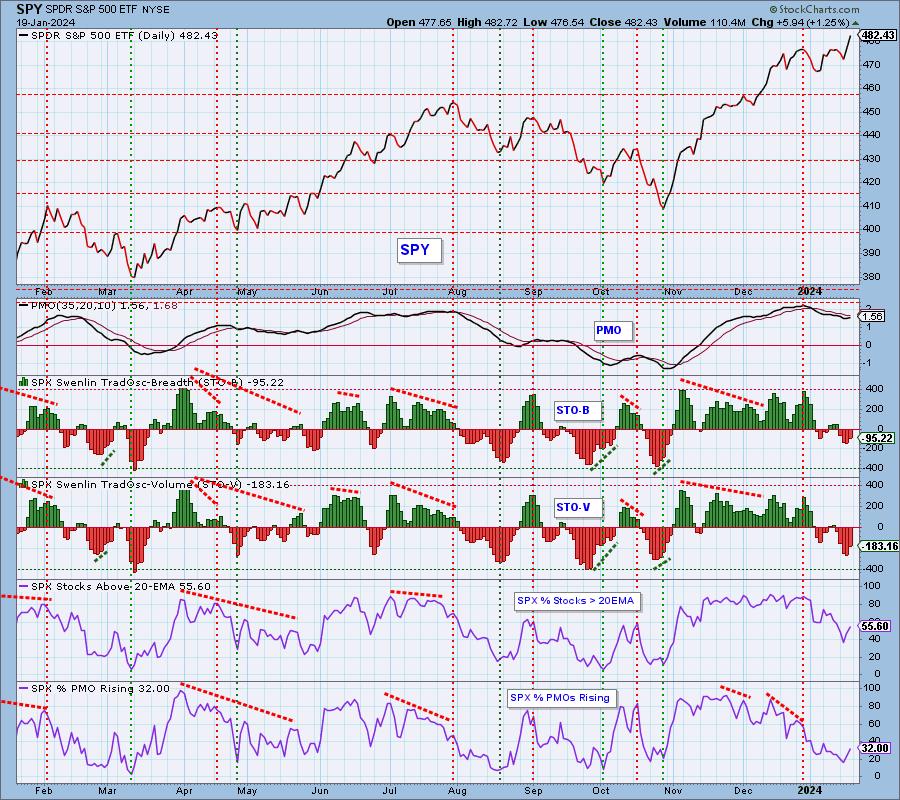Click the STO-B label box
This screenshot has width=900, height=800.
(x=578, y=410)
